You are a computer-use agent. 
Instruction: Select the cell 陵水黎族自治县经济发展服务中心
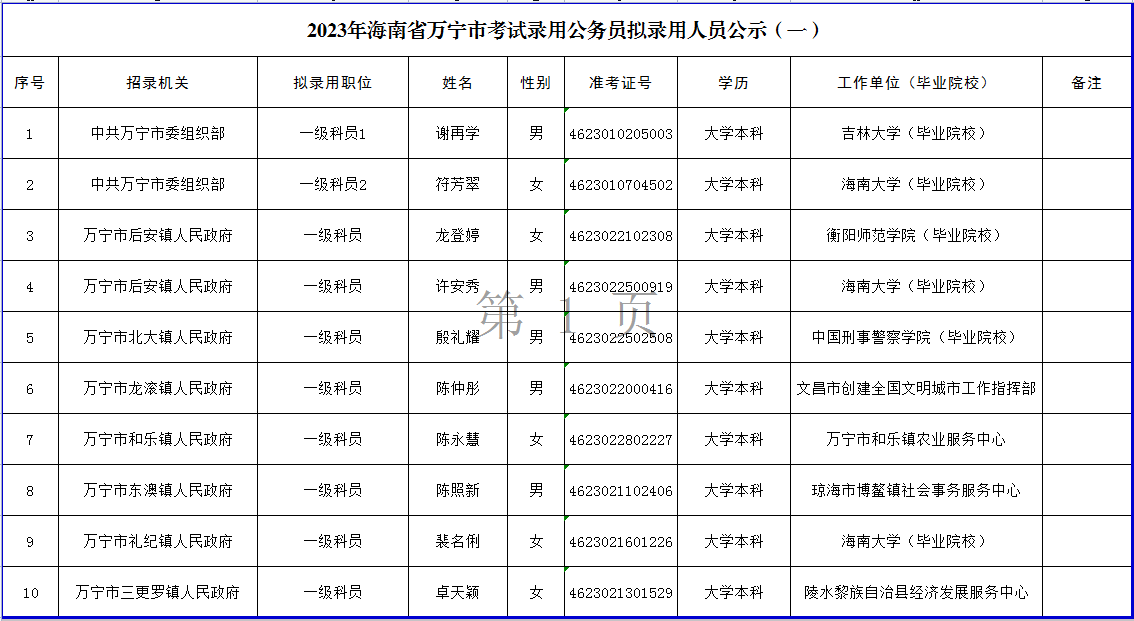coord(916,593)
